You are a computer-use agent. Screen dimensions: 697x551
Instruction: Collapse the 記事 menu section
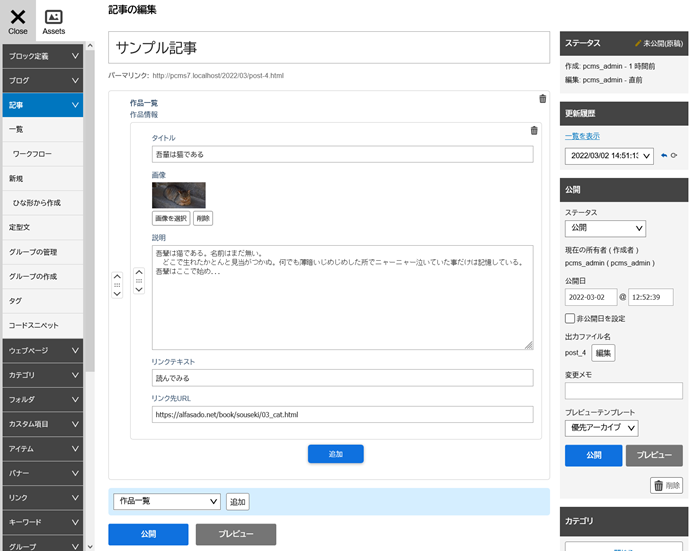point(43,105)
